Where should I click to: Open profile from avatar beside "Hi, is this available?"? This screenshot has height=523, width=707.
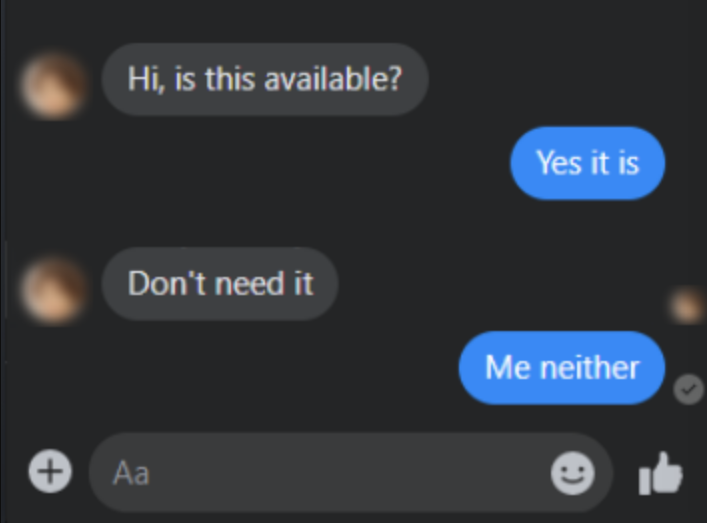pos(53,86)
